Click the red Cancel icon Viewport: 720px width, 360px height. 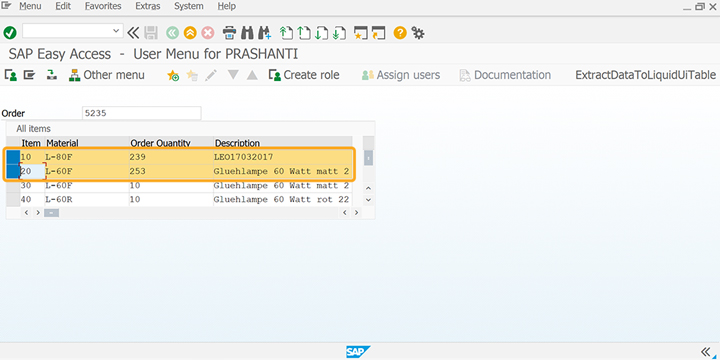(208, 33)
